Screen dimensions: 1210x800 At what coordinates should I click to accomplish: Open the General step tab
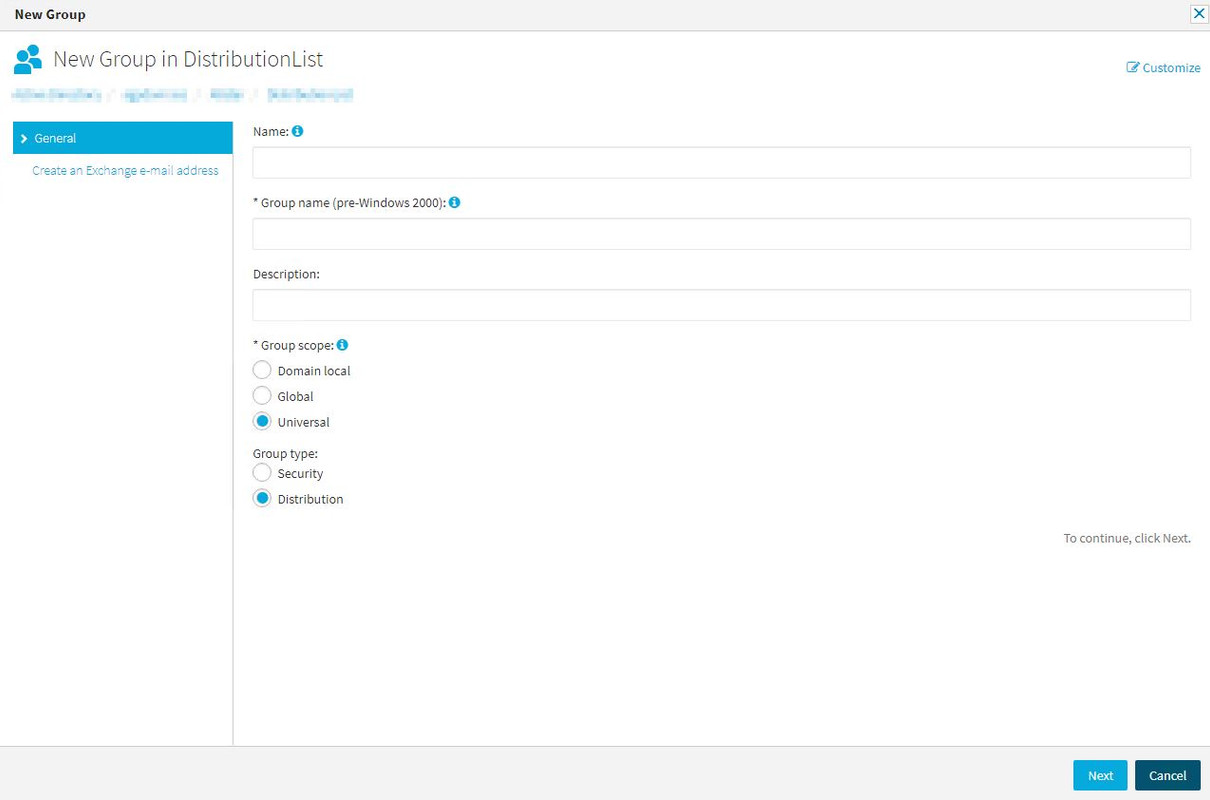click(x=123, y=138)
